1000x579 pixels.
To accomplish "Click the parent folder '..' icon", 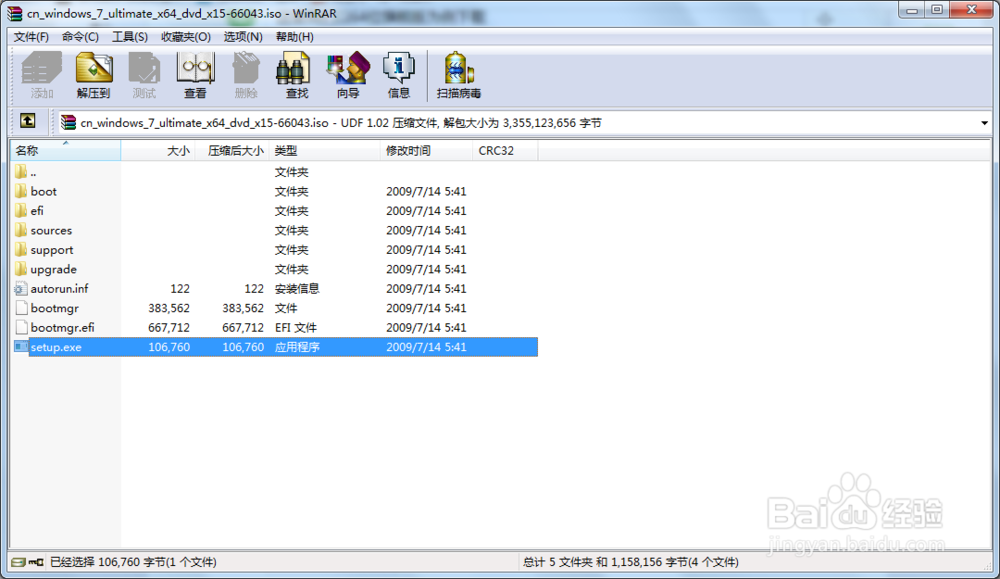I will coord(21,172).
